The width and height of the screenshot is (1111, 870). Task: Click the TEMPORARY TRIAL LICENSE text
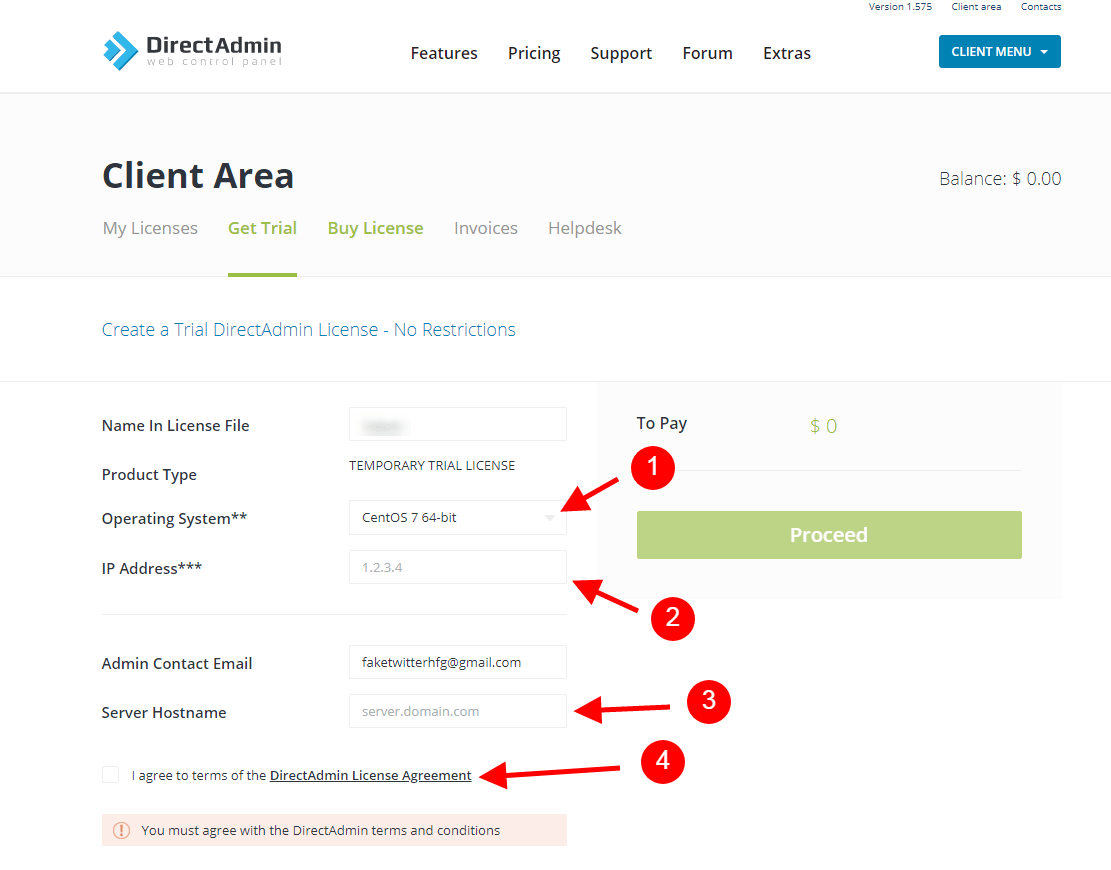pyautogui.click(x=432, y=465)
